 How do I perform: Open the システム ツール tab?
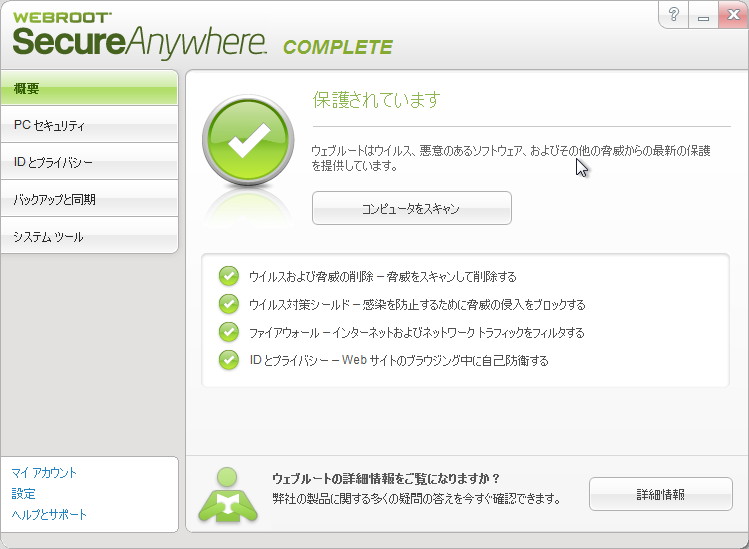[89, 236]
